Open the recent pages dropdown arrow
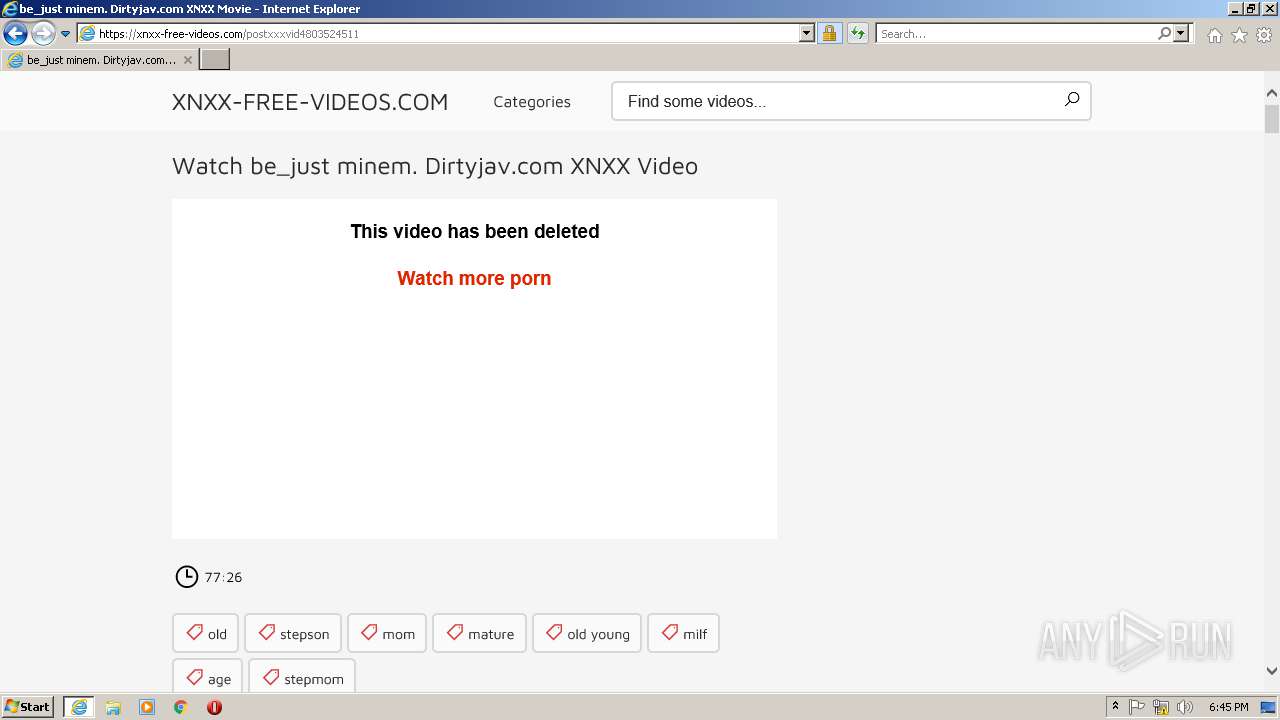Viewport: 1280px width, 720px height. click(x=66, y=34)
